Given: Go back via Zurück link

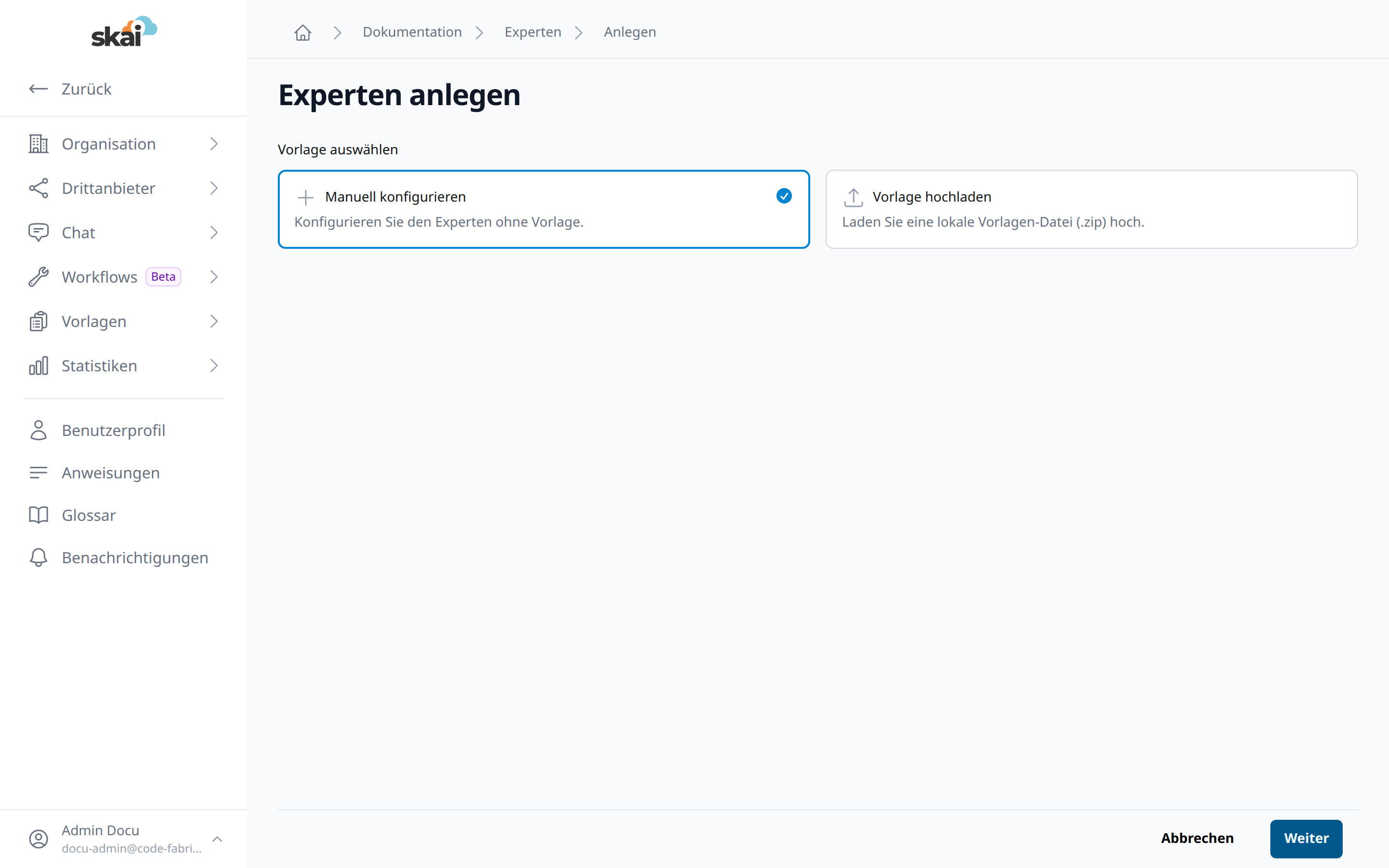Looking at the screenshot, I should (x=86, y=89).
